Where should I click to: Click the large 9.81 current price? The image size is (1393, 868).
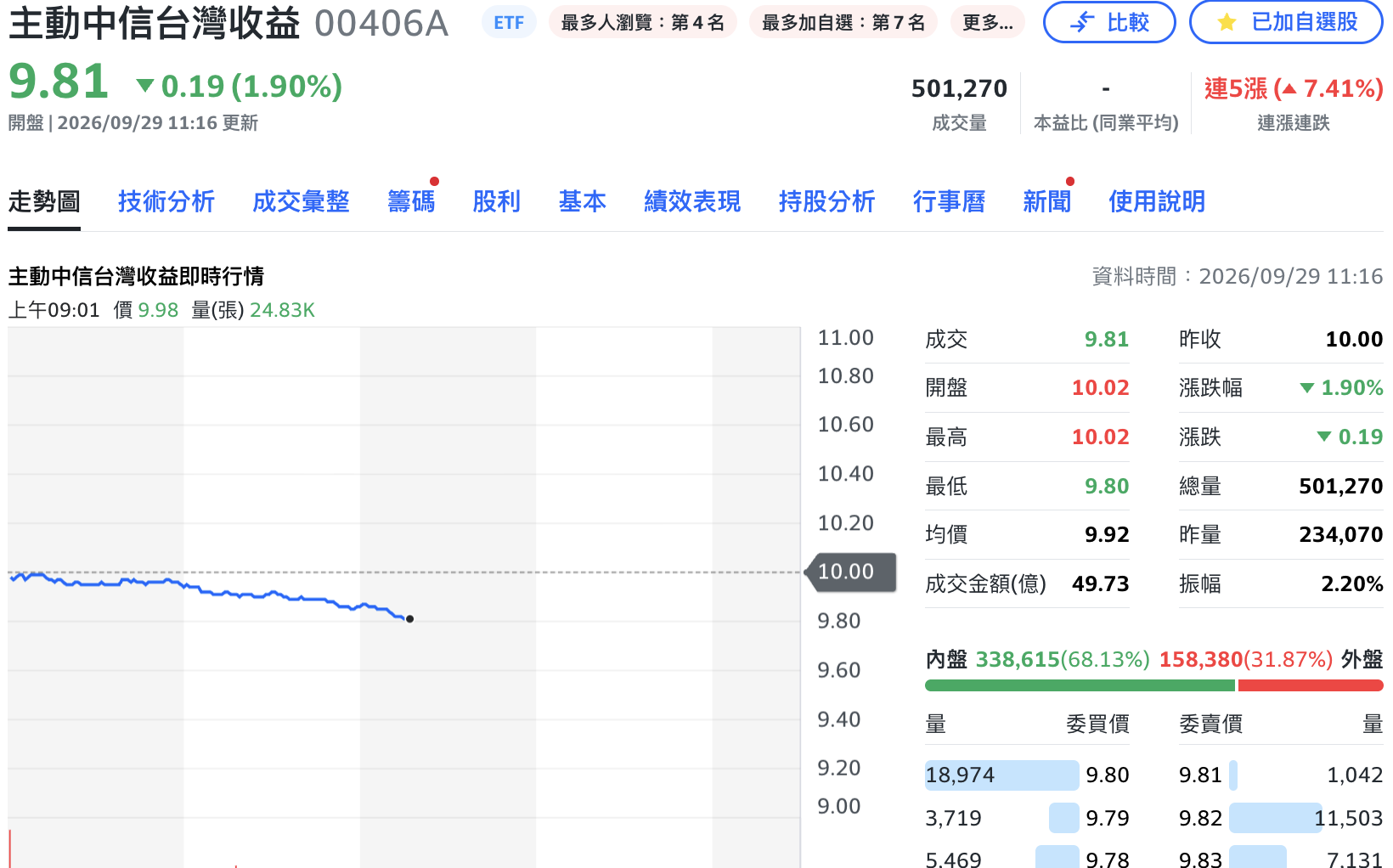click(59, 82)
